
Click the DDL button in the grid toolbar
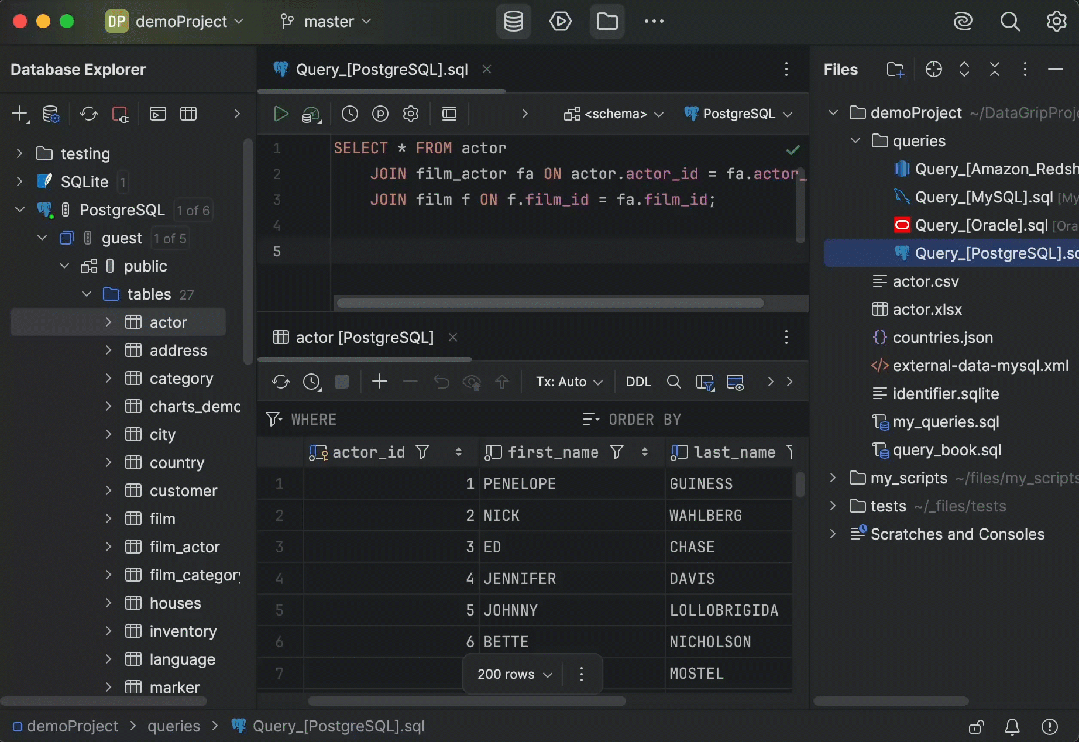click(x=638, y=382)
